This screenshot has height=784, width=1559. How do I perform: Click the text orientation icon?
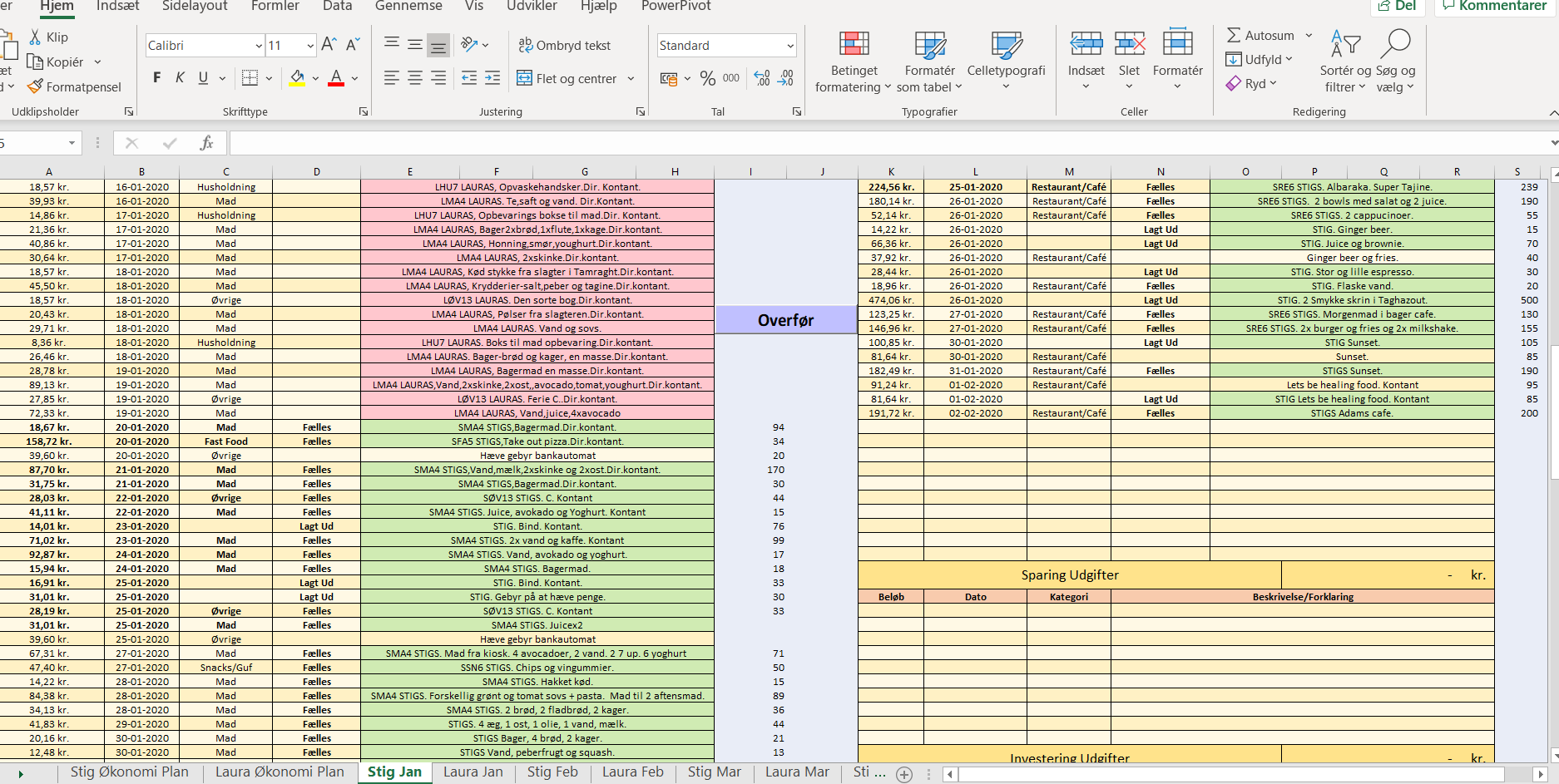(469, 45)
